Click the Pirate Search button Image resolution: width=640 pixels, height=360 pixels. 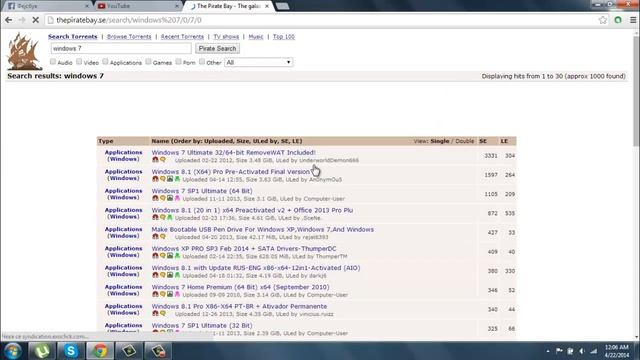click(217, 49)
